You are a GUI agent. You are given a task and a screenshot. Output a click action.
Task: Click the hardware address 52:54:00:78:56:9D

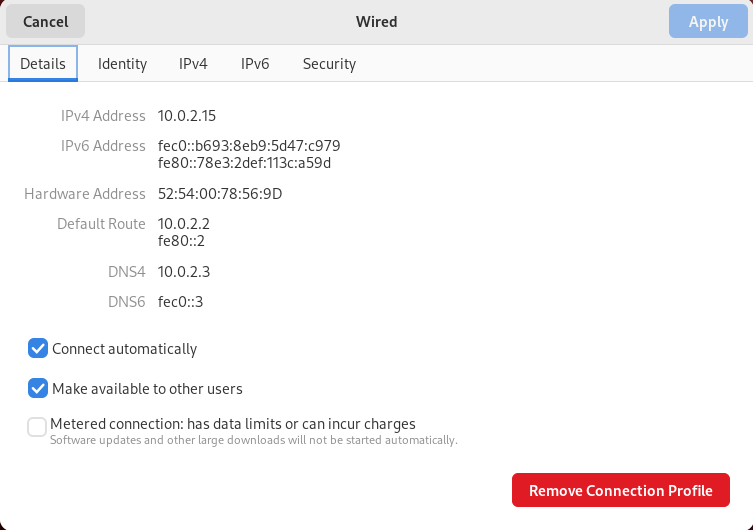(x=220, y=194)
